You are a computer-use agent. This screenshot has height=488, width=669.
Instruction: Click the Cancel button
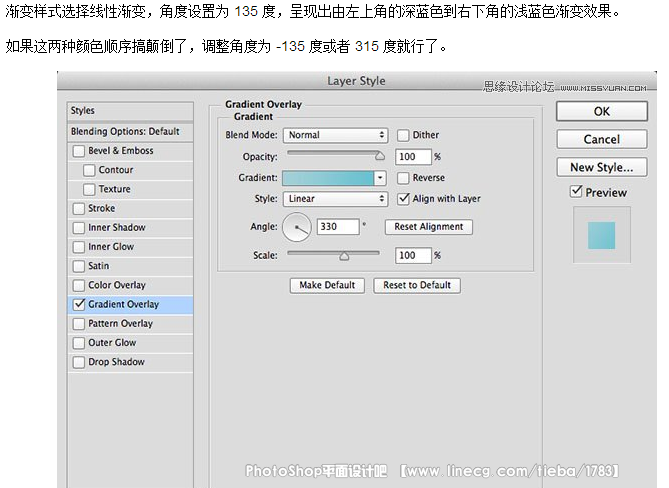[601, 139]
